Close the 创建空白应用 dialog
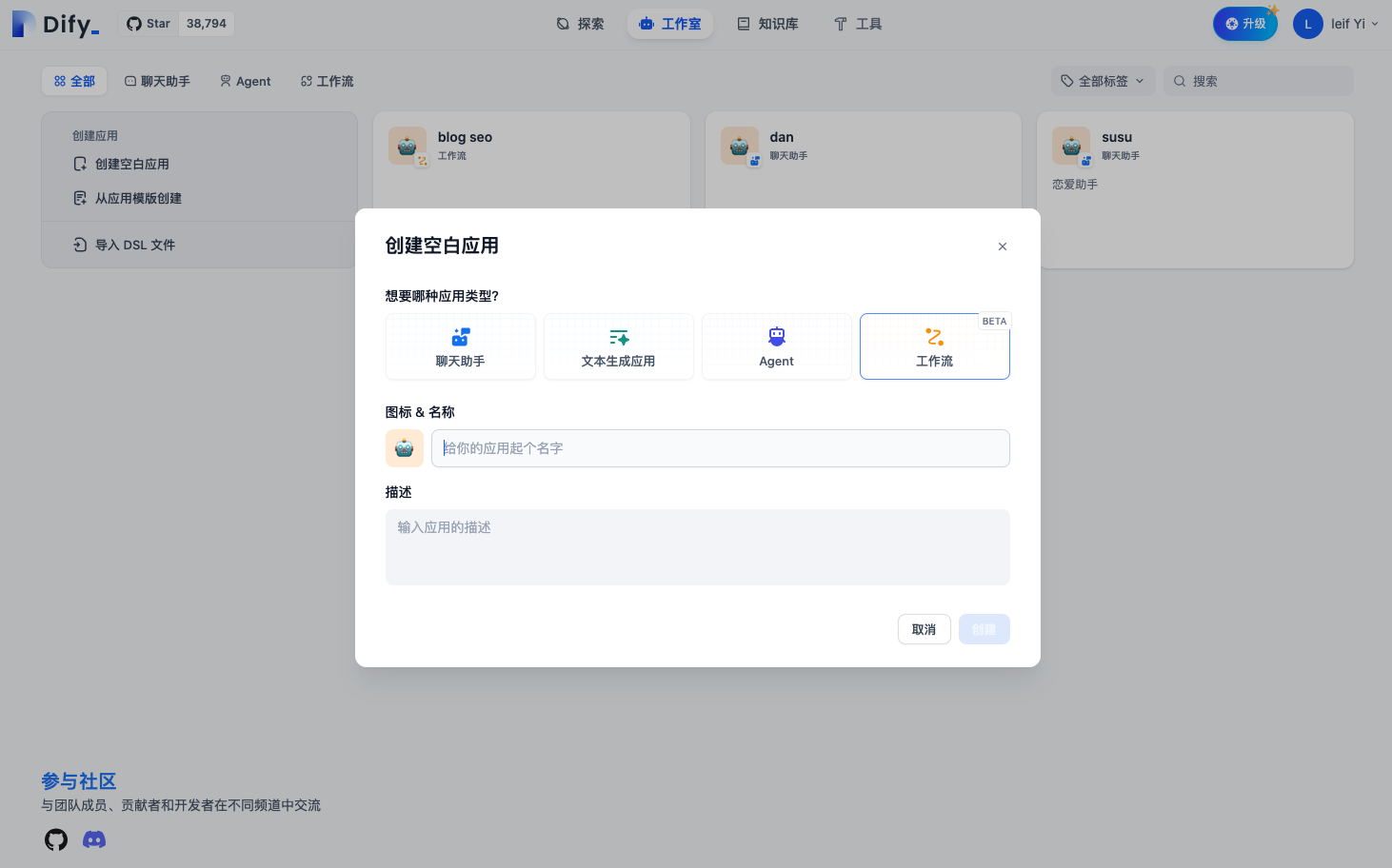1392x868 pixels. (1003, 247)
